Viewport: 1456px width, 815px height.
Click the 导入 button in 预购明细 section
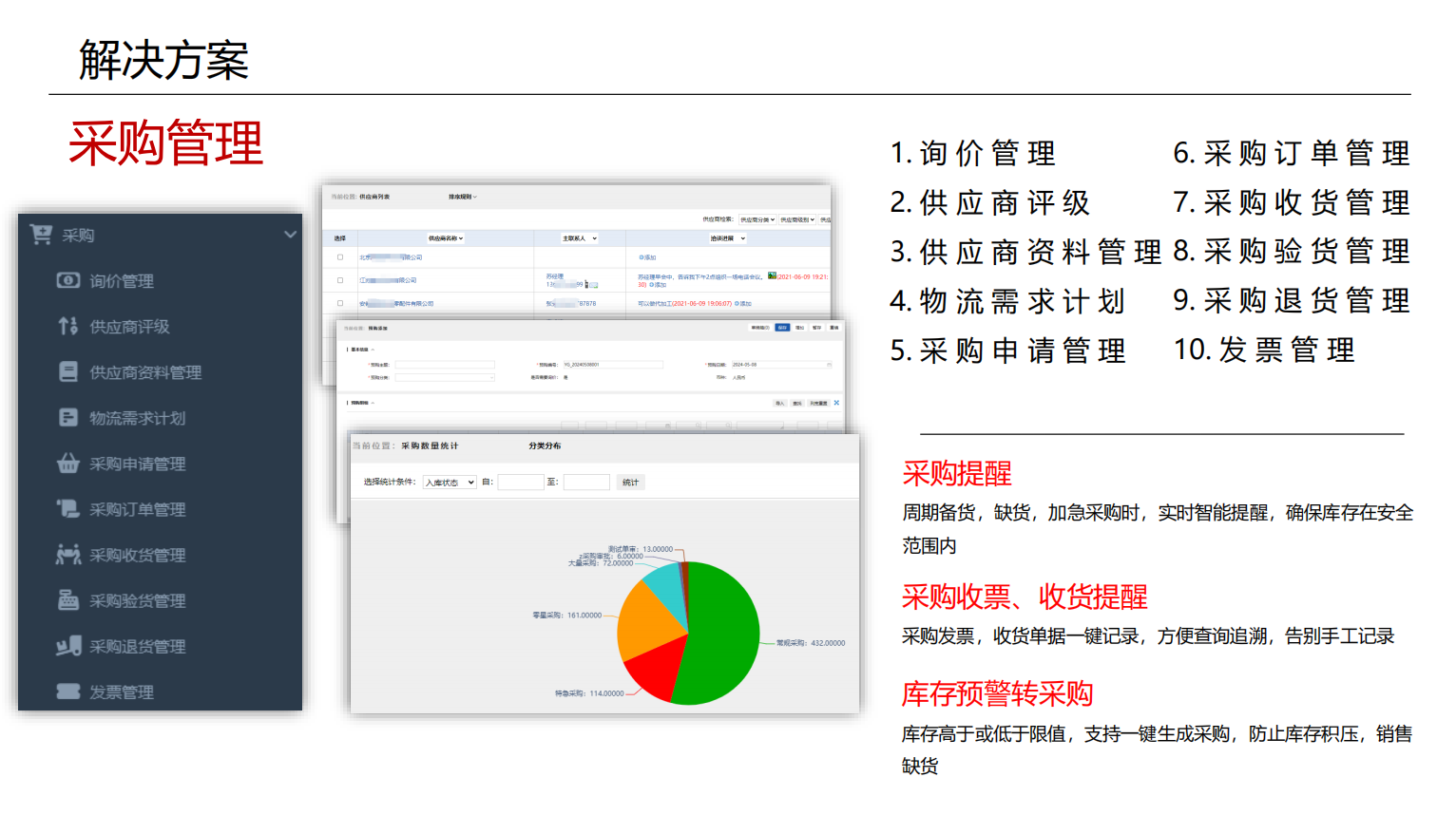pyautogui.click(x=780, y=403)
